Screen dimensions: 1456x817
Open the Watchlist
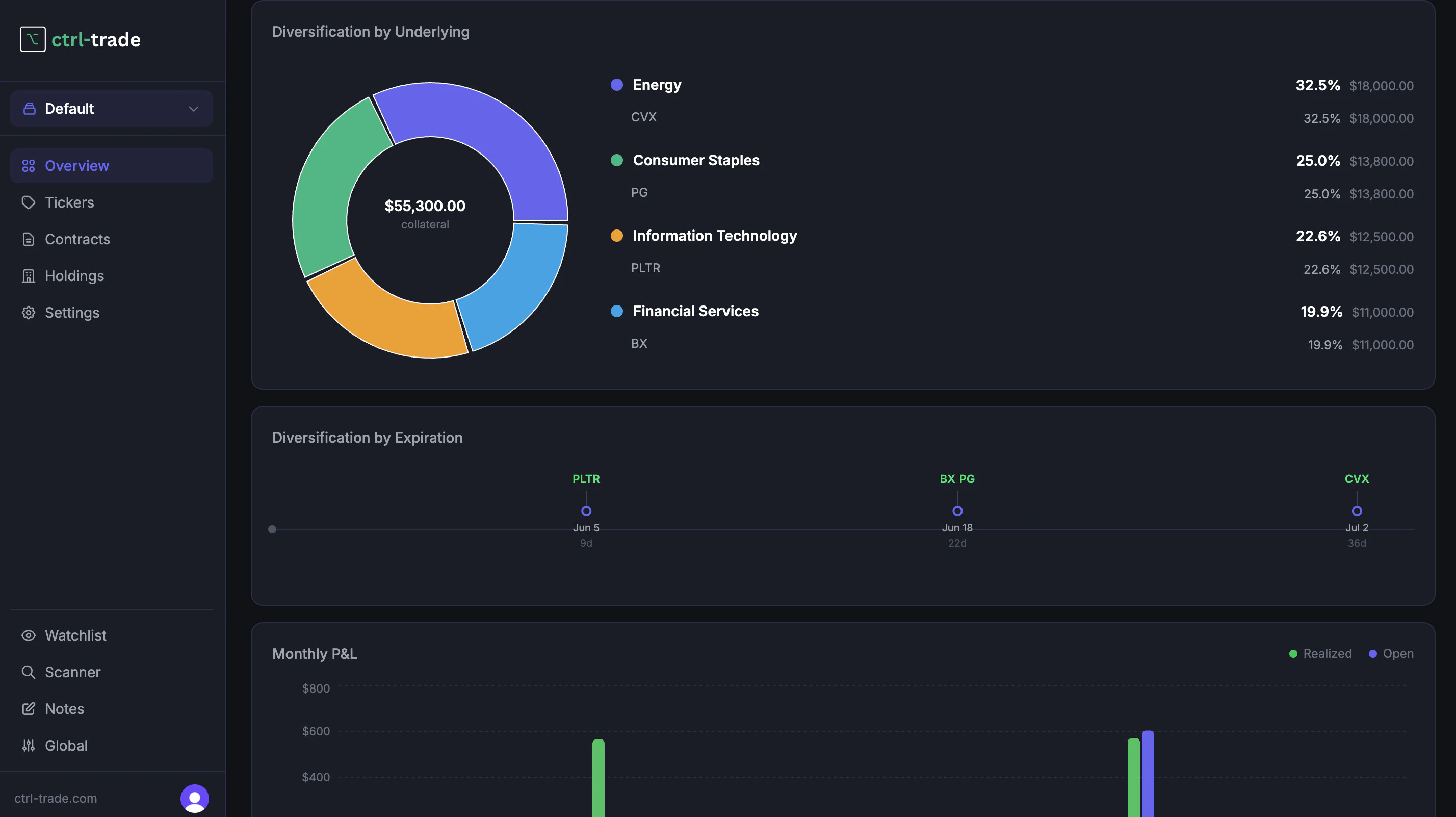coord(111,635)
